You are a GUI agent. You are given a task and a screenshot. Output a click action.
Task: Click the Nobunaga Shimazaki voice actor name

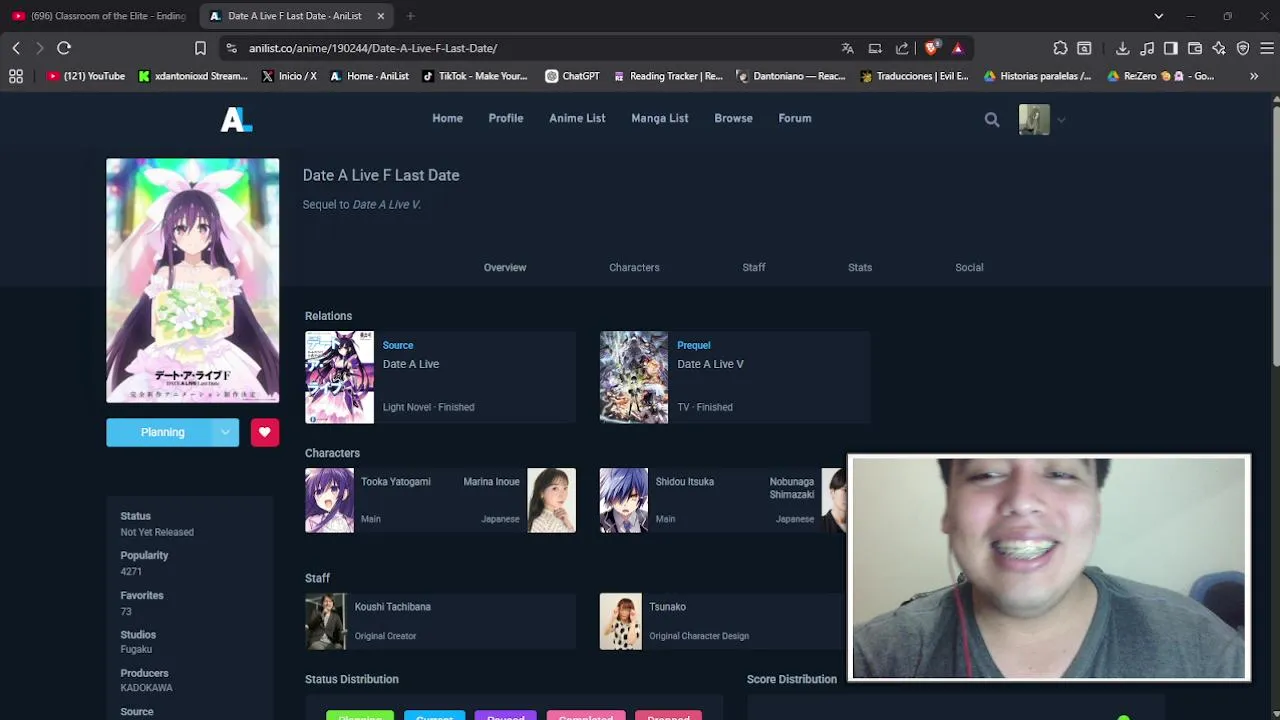[792, 488]
